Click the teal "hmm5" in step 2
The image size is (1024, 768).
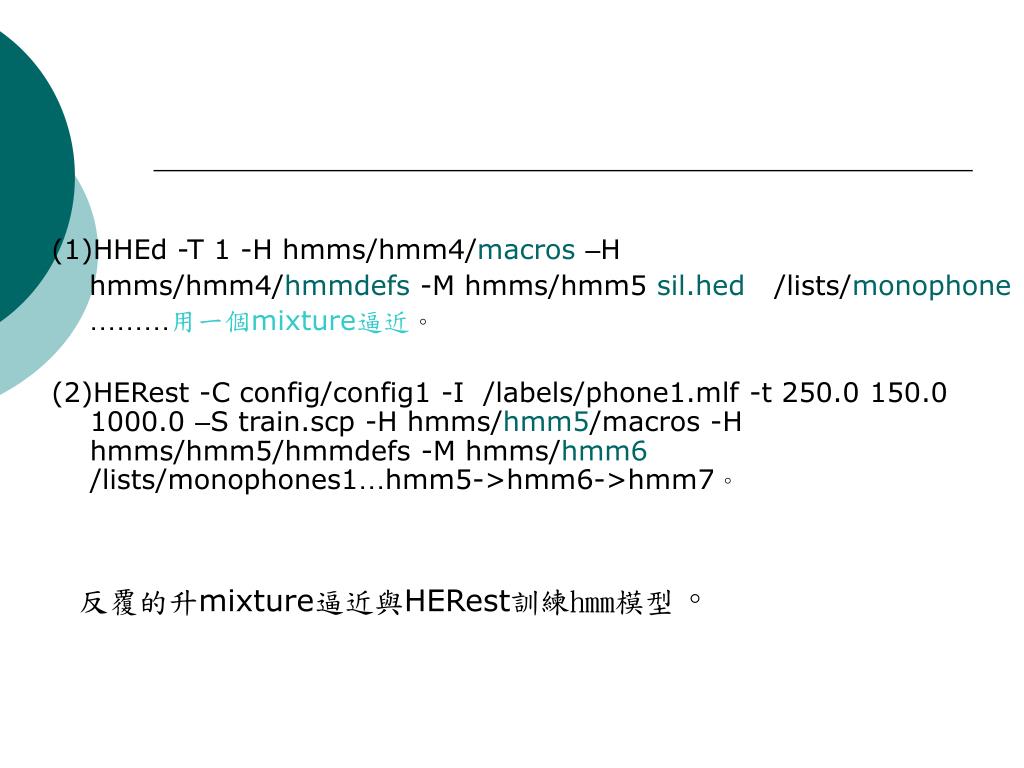[546, 422]
